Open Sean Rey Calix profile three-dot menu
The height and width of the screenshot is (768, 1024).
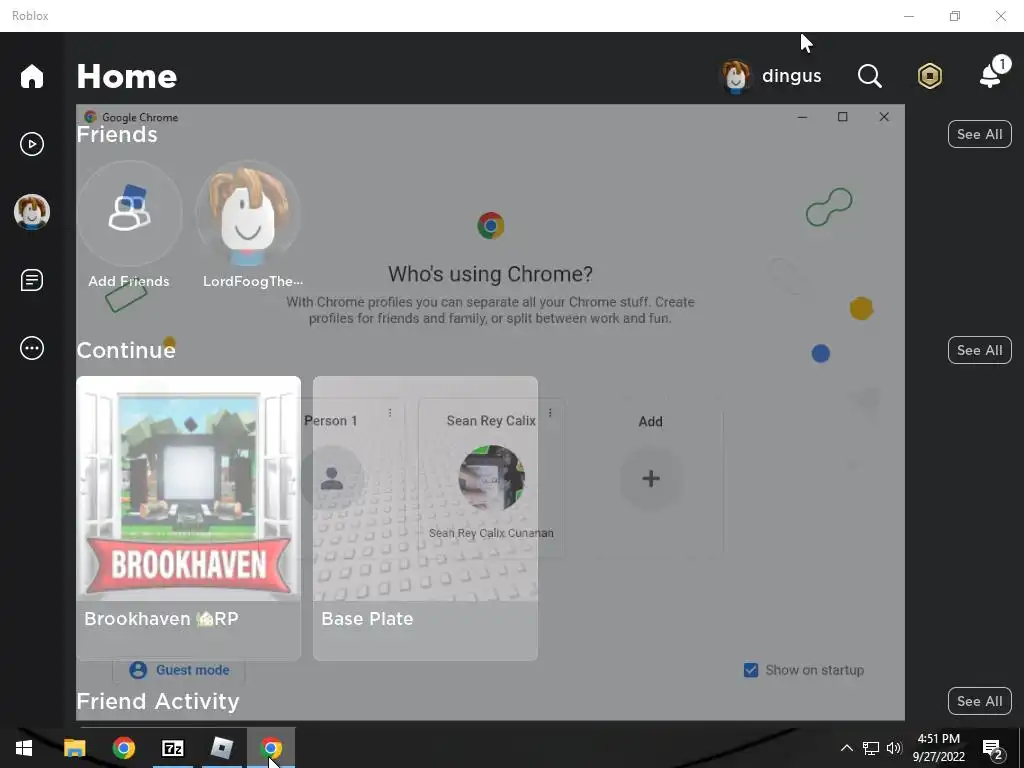[550, 413]
